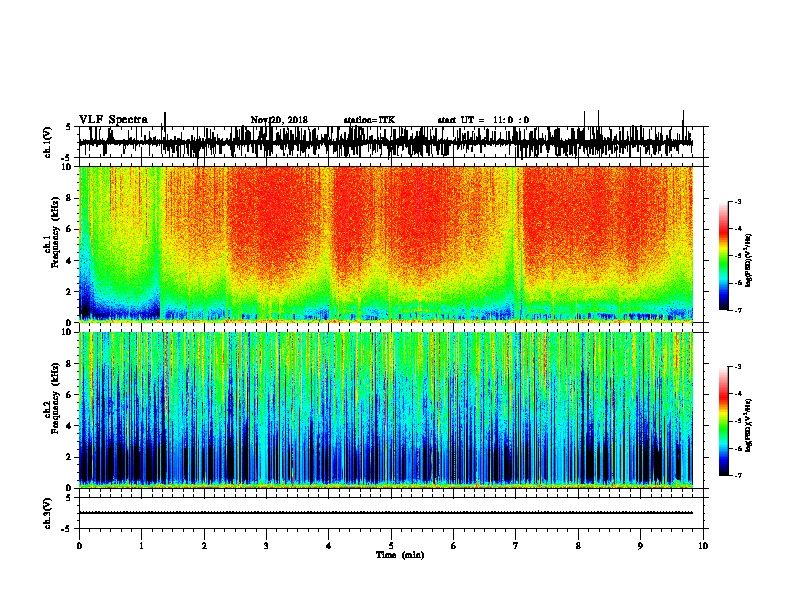Click time axis tick label "3"

(266, 546)
